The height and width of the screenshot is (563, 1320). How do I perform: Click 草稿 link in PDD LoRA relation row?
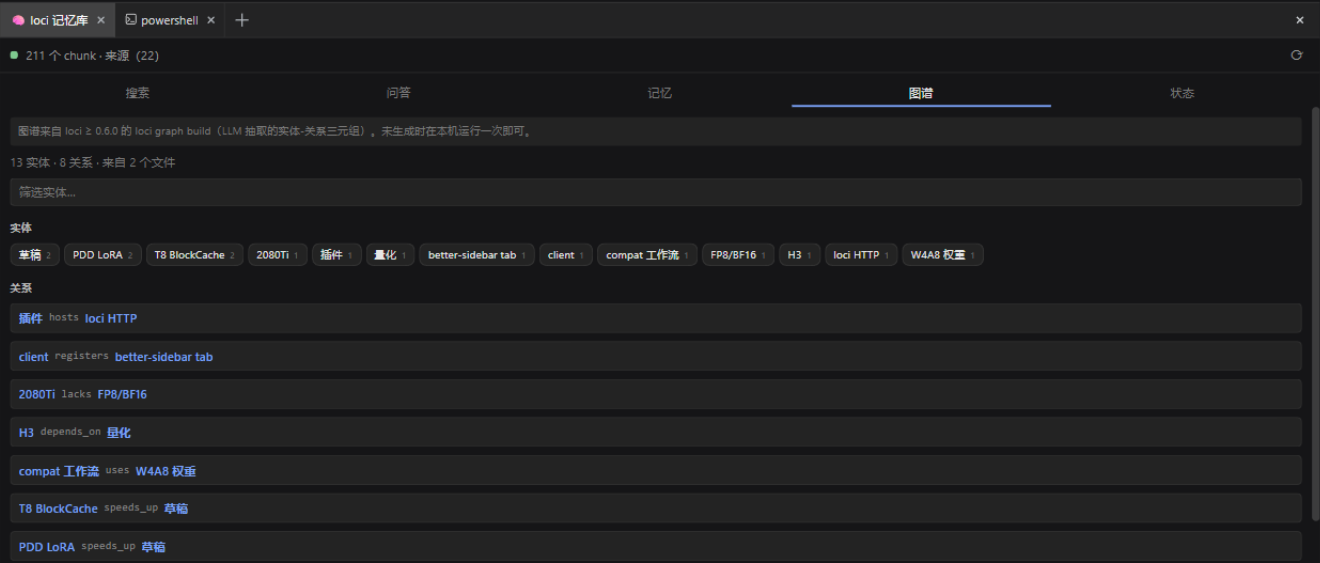click(153, 547)
